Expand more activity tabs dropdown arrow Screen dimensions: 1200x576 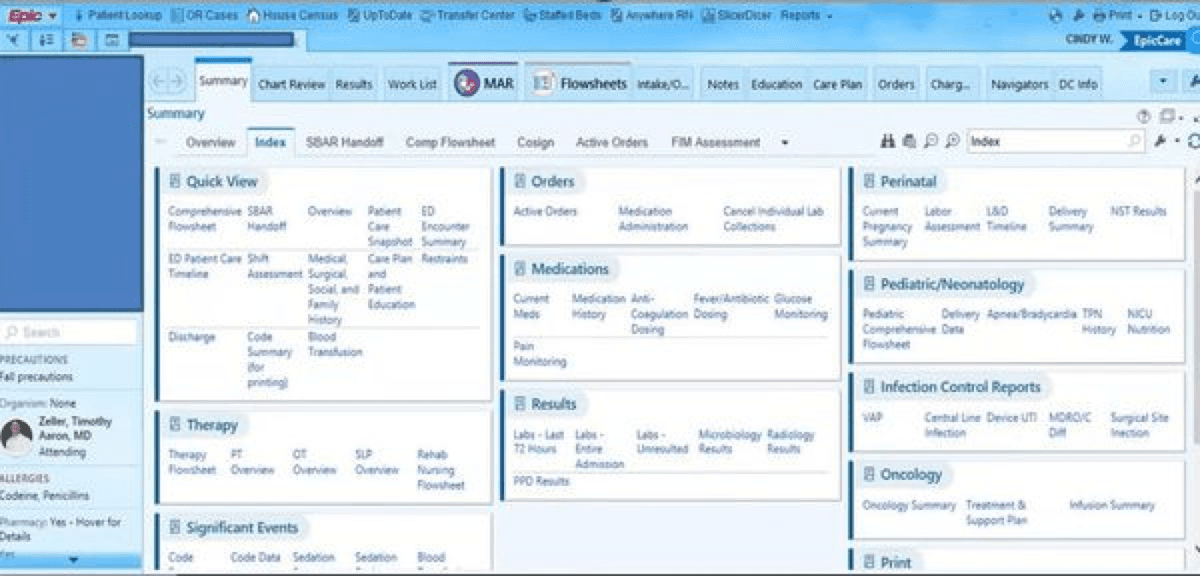(x=1162, y=83)
